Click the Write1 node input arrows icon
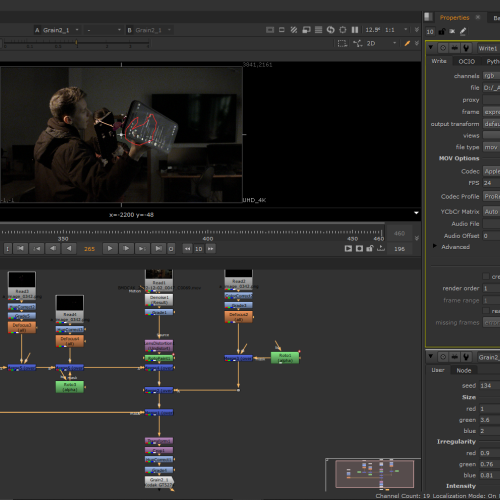Screen dimensions: 500x500 tap(454, 48)
